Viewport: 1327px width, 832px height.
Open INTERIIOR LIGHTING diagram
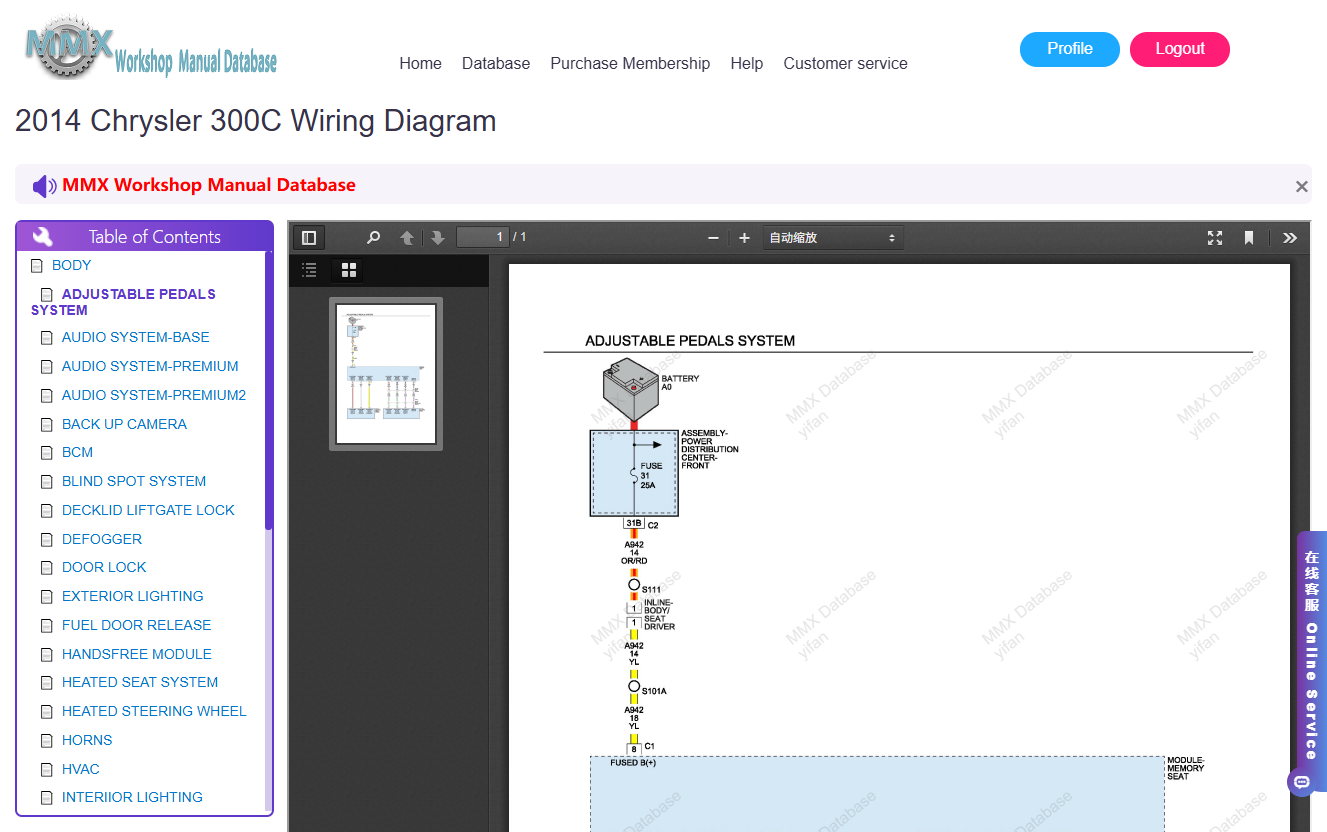pos(132,797)
